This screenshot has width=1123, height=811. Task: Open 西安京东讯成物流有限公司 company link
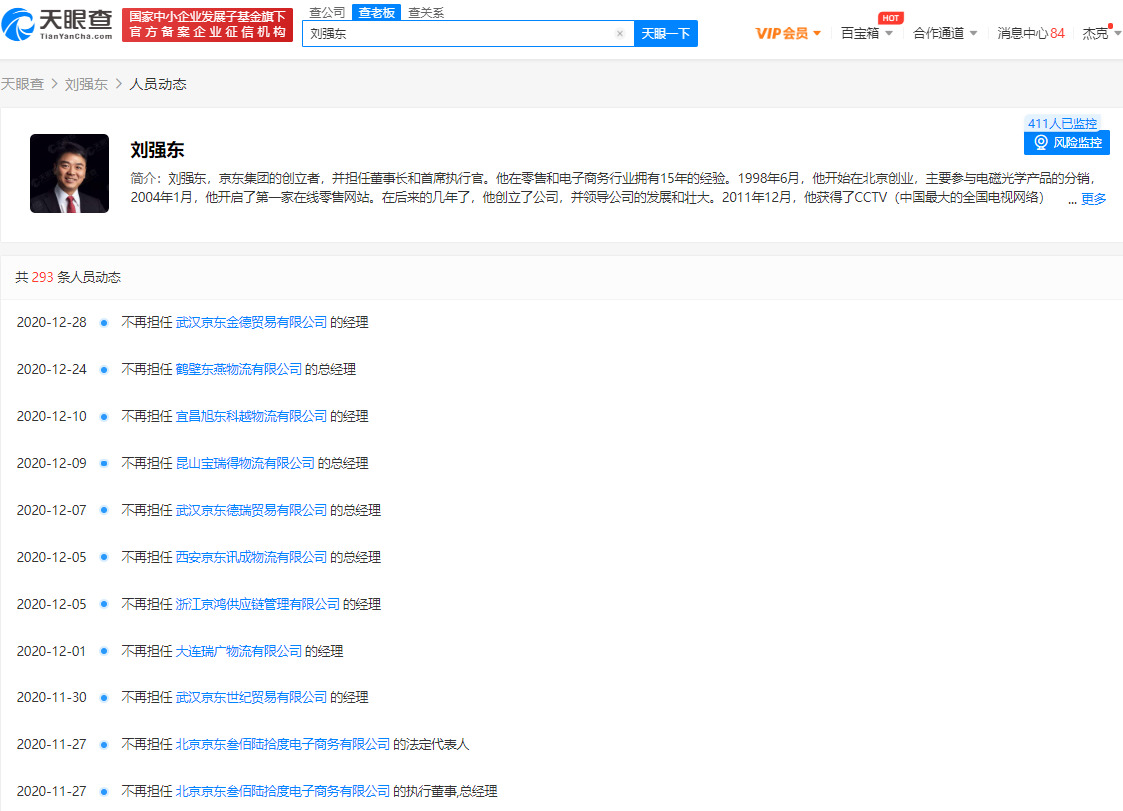[251, 557]
